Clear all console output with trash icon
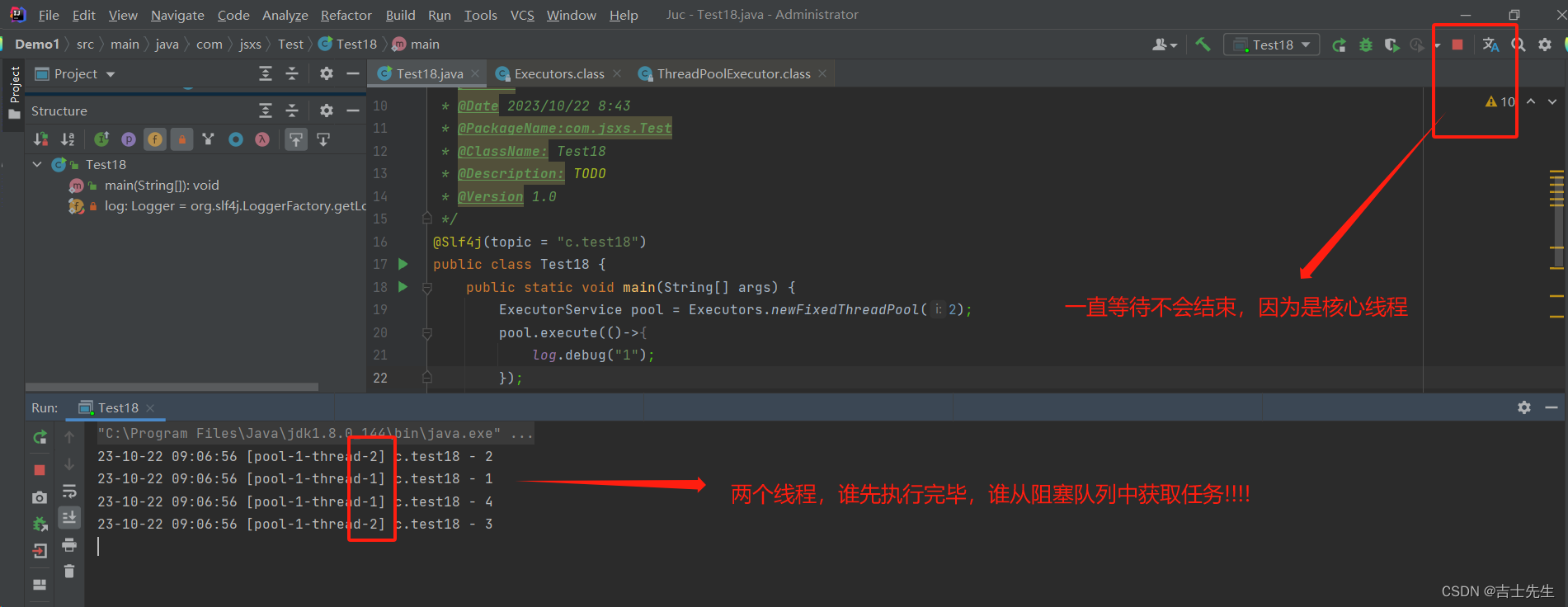Screen dimensions: 1568x607 click(x=69, y=571)
